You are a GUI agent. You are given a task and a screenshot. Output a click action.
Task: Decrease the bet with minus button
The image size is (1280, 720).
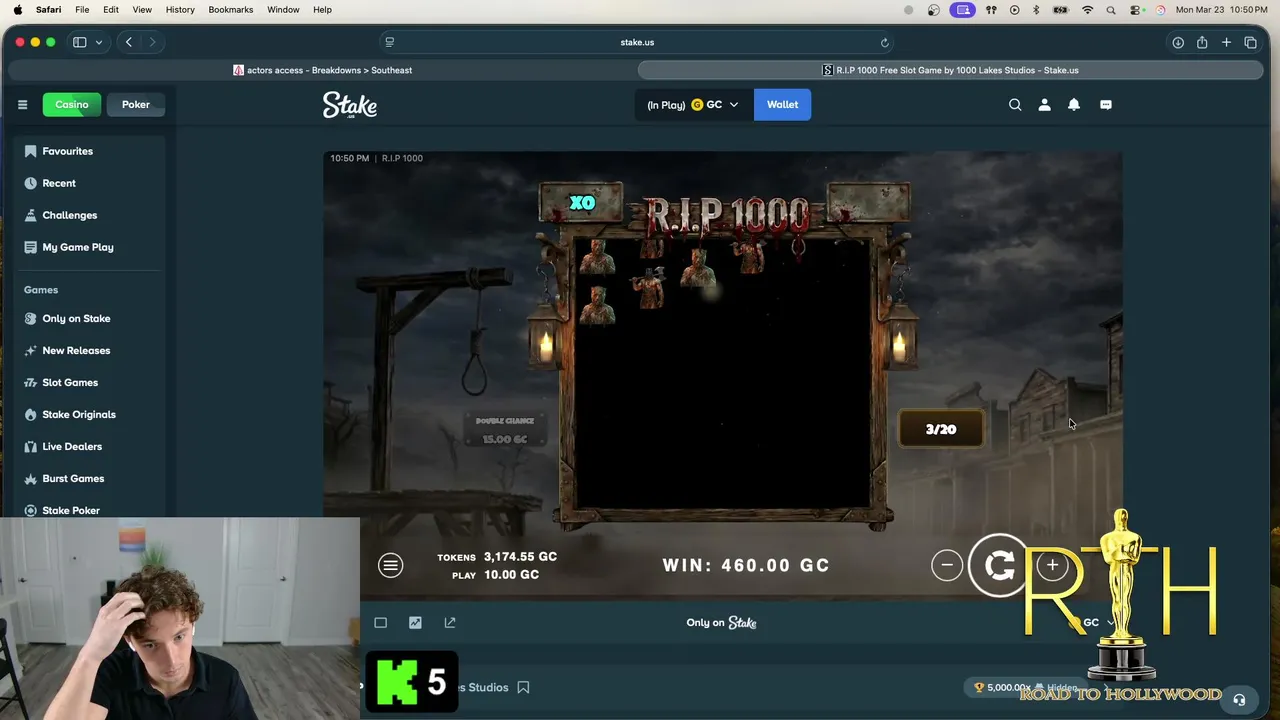pos(946,565)
